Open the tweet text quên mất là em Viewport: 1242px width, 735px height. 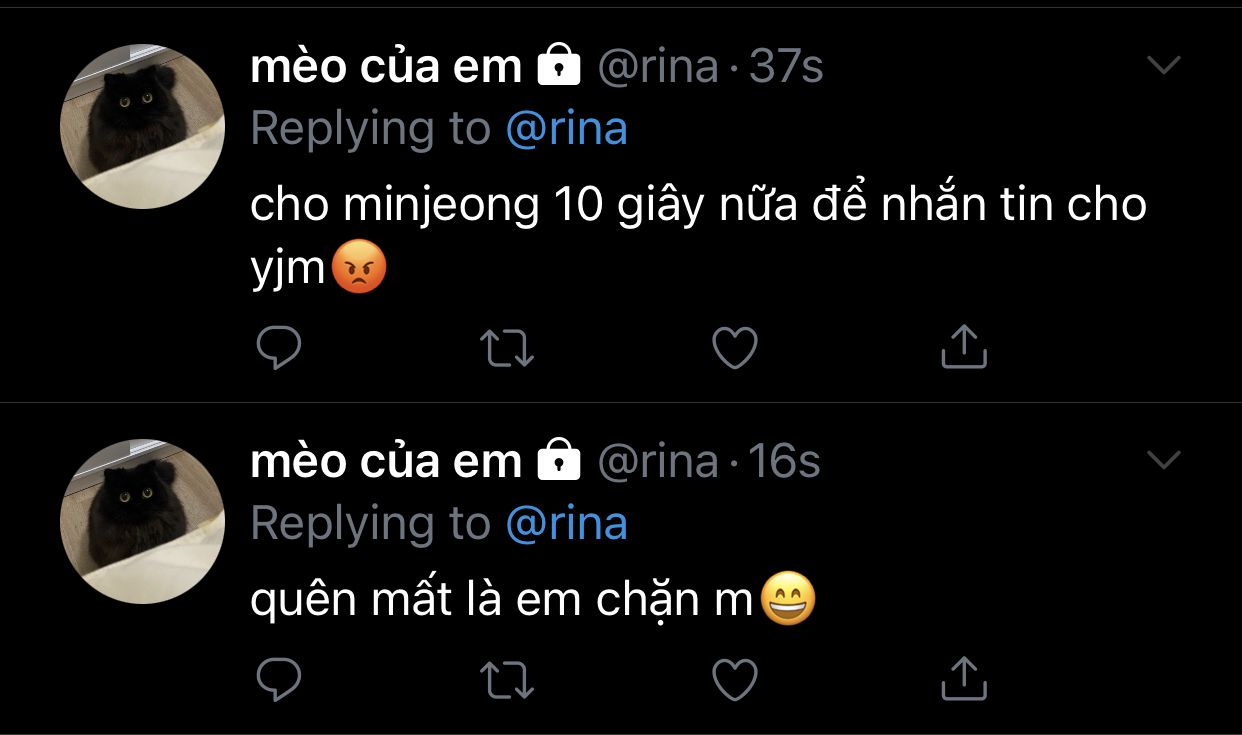pos(500,601)
